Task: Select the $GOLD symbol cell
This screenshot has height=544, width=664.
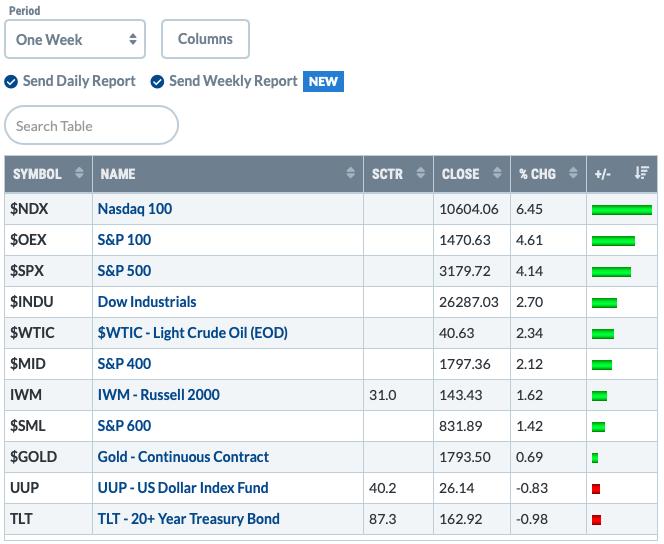Action: [48, 457]
